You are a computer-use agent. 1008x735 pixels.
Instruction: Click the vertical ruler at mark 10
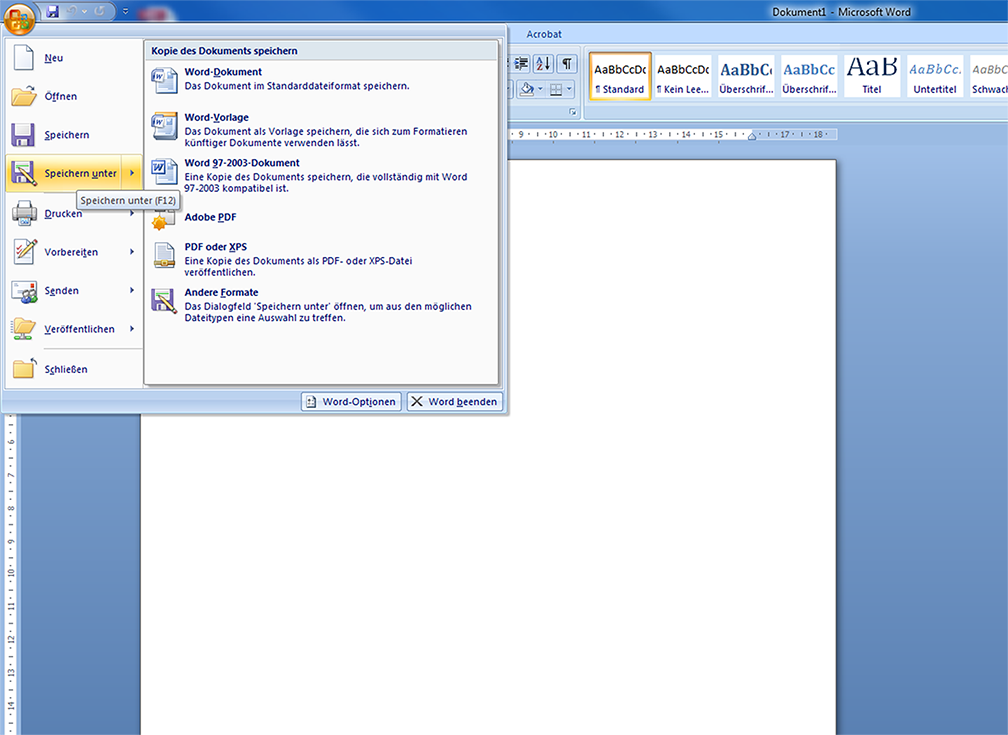10,572
